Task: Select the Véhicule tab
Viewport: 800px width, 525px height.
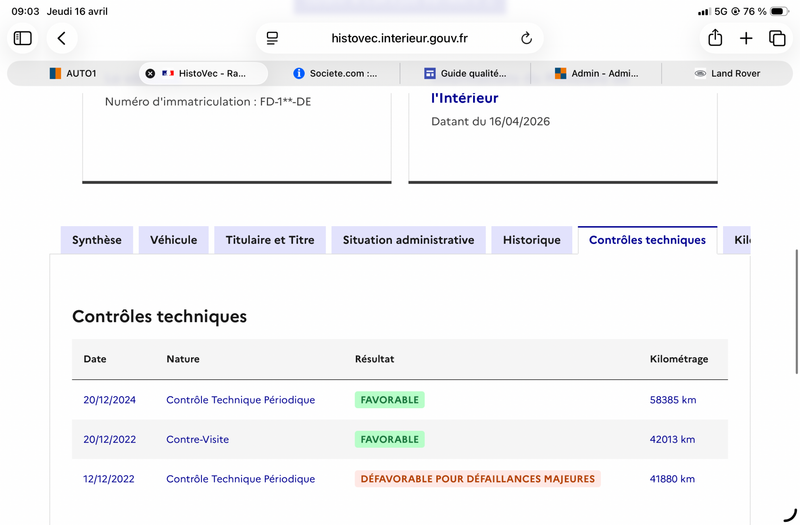Action: tap(173, 240)
